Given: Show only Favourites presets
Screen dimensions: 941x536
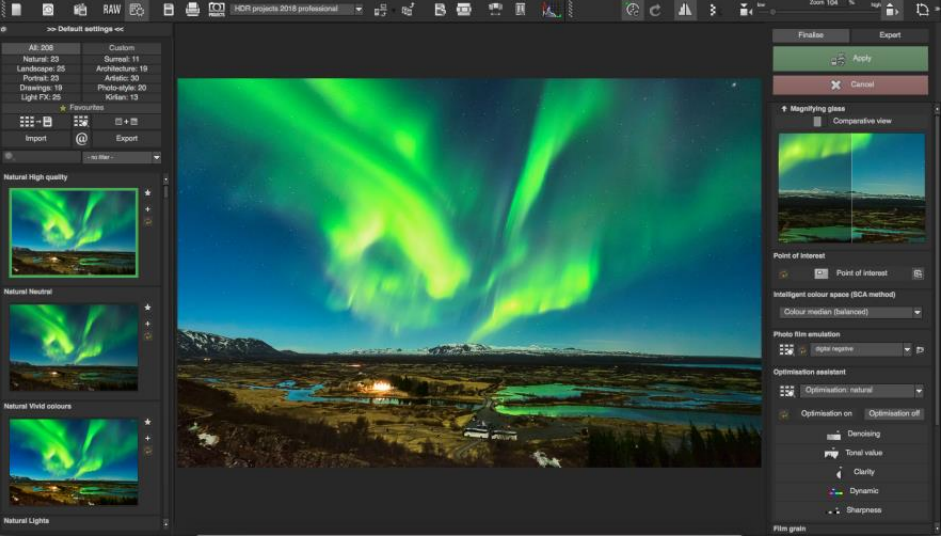Looking at the screenshot, I should [x=81, y=108].
